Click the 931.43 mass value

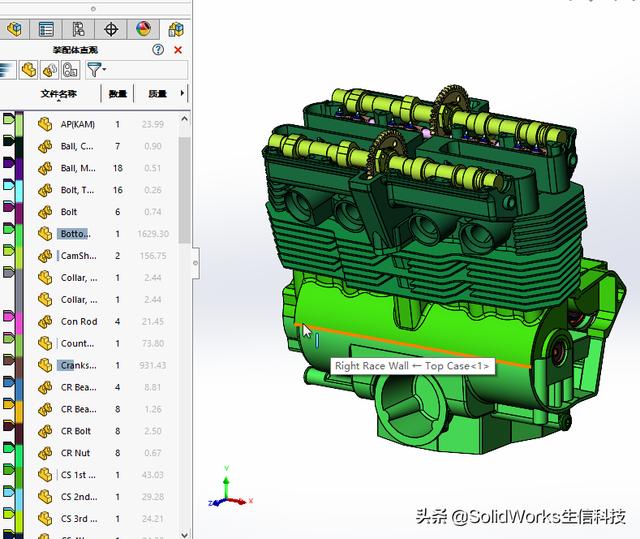pos(153,365)
